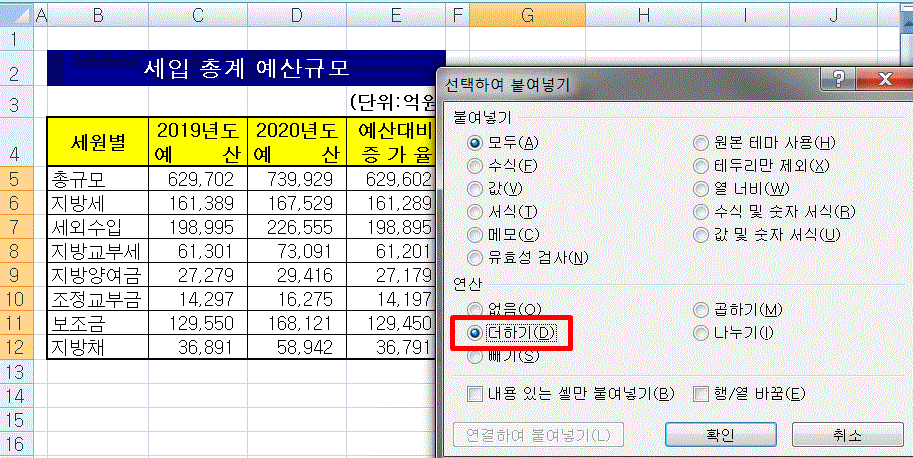
Task: Choose 나누기(I) operation
Action: [x=734, y=333]
